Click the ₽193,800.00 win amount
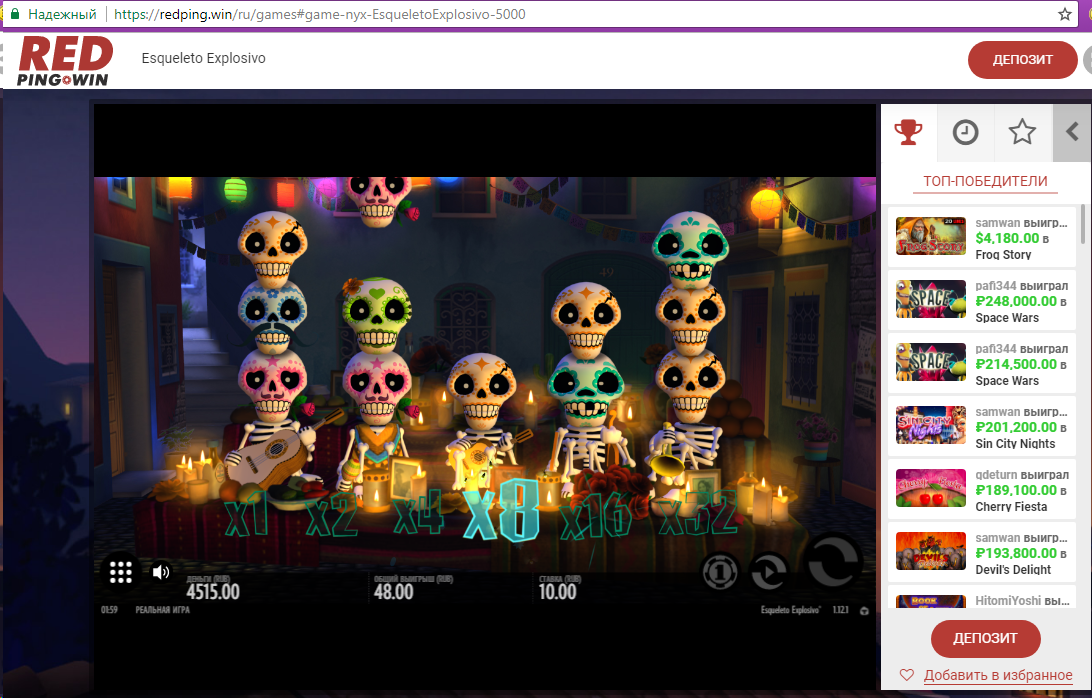Image resolution: width=1092 pixels, height=698 pixels. coord(1016,553)
